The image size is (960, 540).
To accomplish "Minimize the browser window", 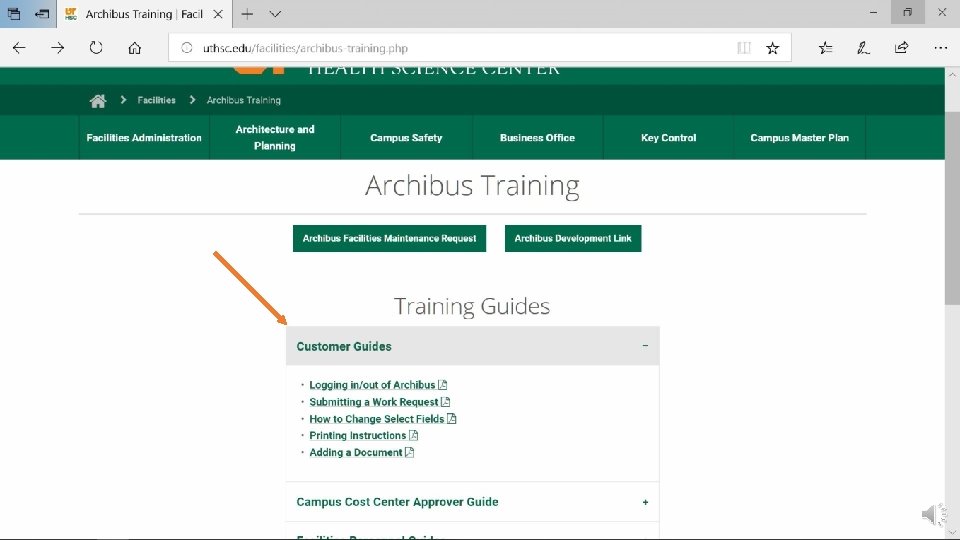I will [874, 13].
